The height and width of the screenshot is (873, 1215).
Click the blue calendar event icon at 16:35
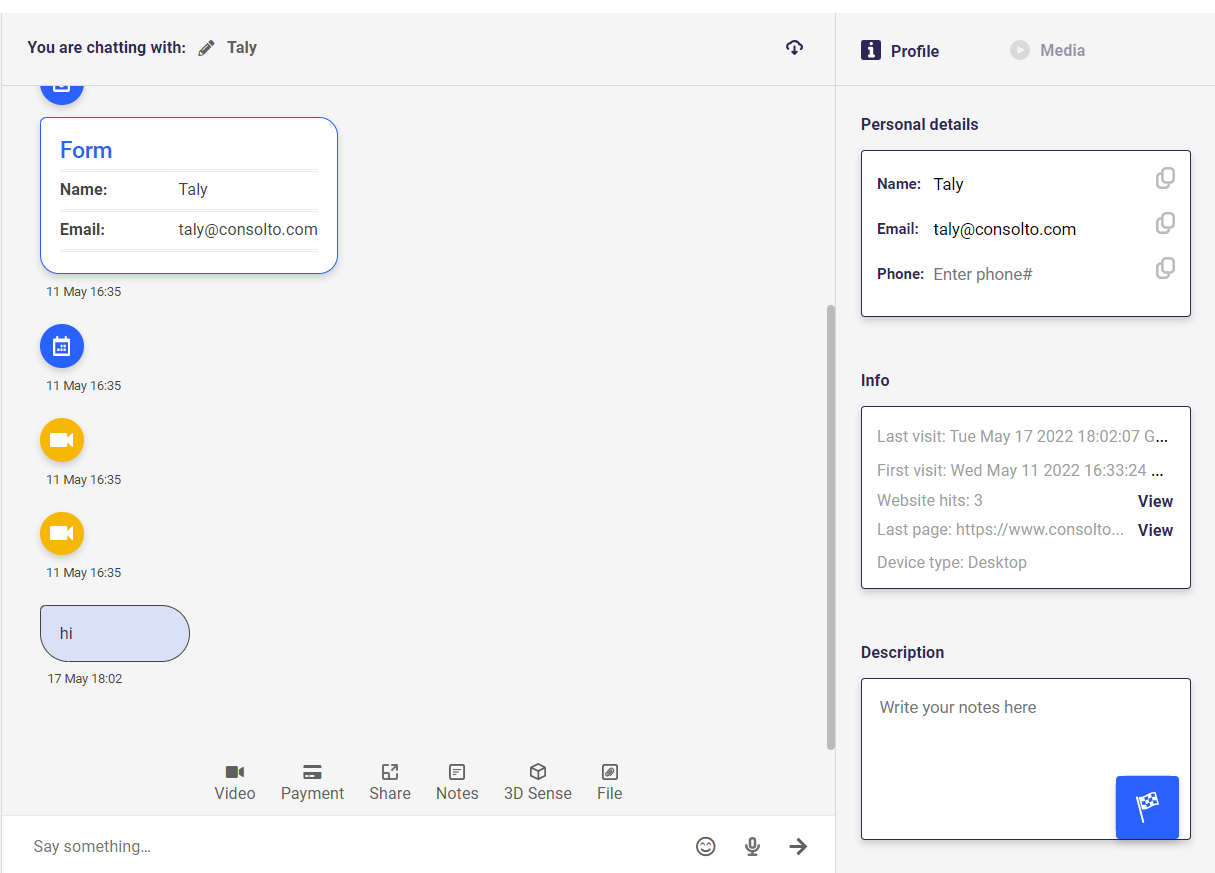pos(62,347)
